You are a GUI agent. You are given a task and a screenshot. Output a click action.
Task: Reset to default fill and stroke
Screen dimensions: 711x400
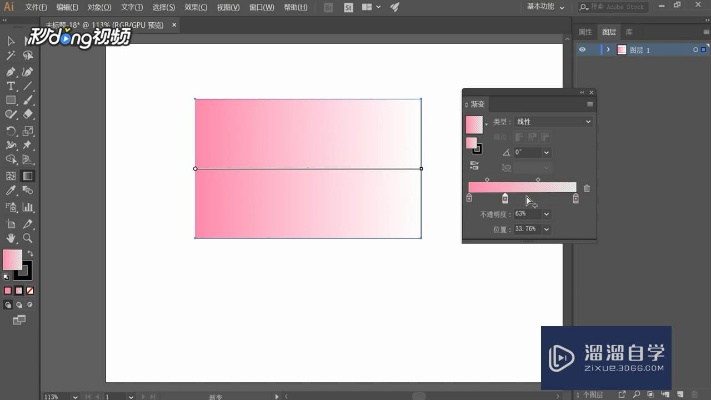[6, 277]
